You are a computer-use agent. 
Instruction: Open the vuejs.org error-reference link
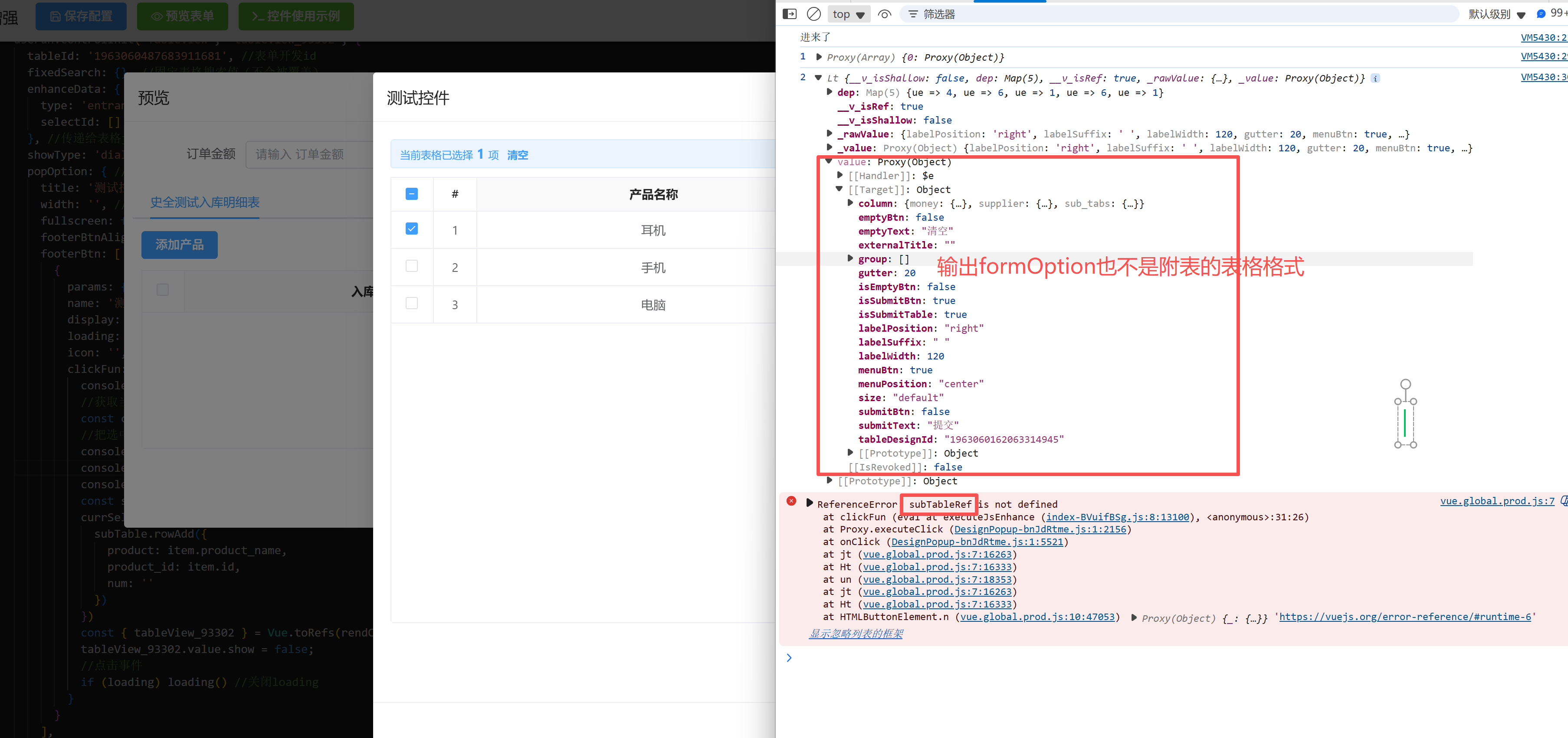tap(1405, 616)
